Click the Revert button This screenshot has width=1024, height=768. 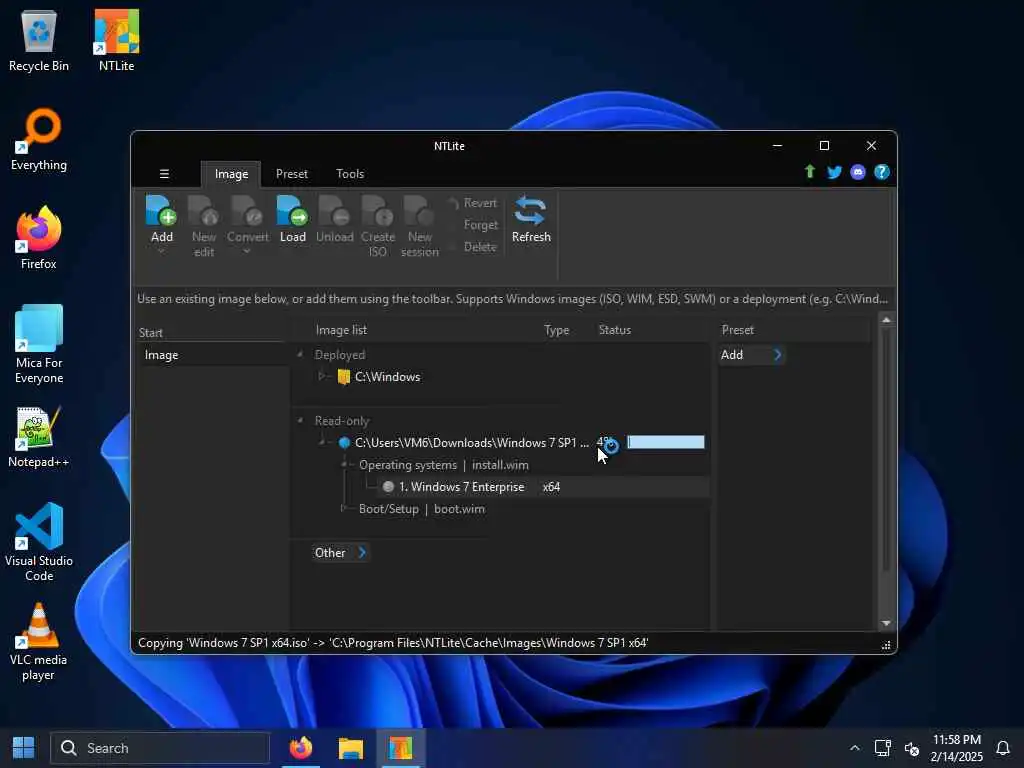(473, 203)
